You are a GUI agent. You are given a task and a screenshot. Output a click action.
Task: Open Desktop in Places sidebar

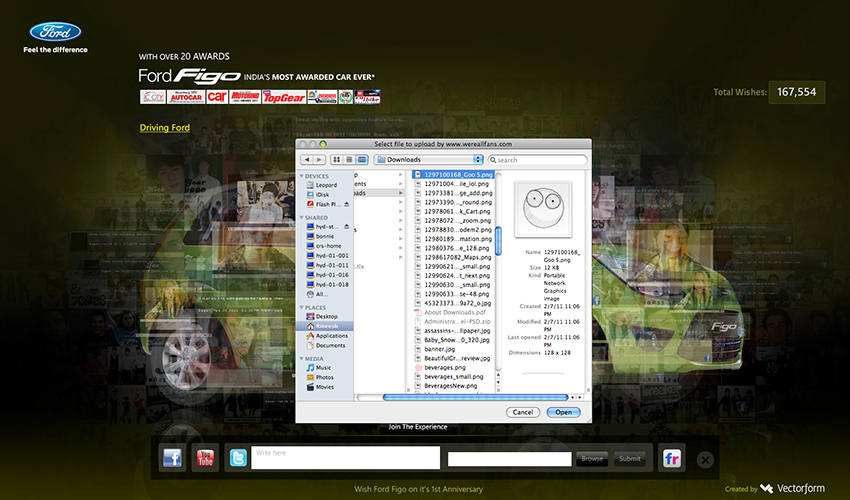(x=325, y=316)
